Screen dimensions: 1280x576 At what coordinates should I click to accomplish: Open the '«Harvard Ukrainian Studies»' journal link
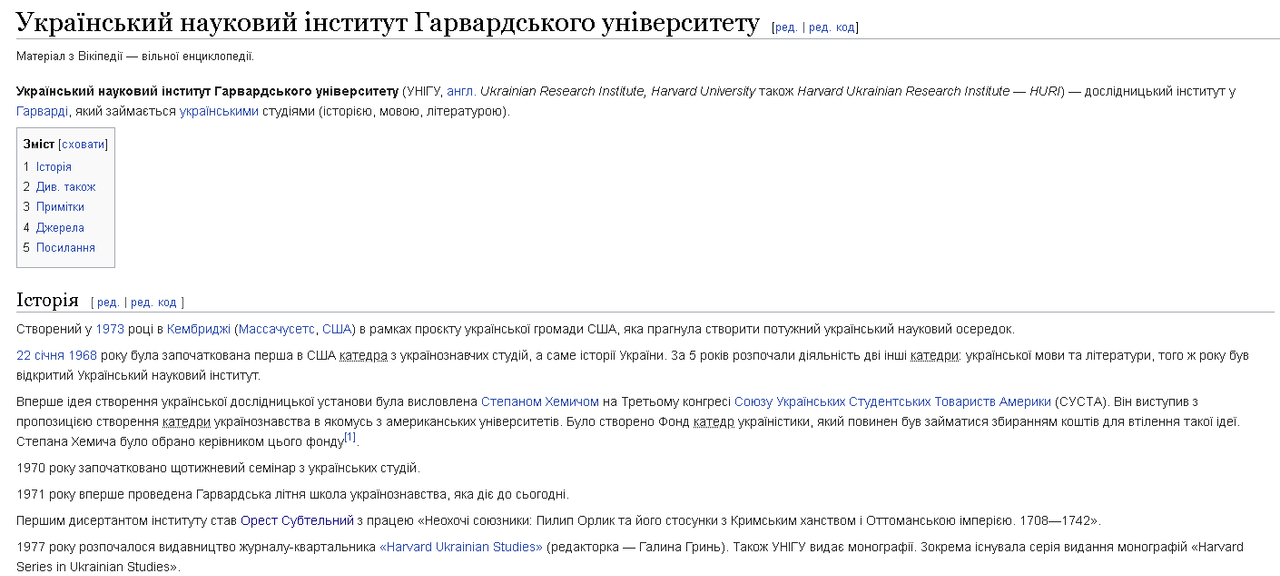pyautogui.click(x=461, y=547)
